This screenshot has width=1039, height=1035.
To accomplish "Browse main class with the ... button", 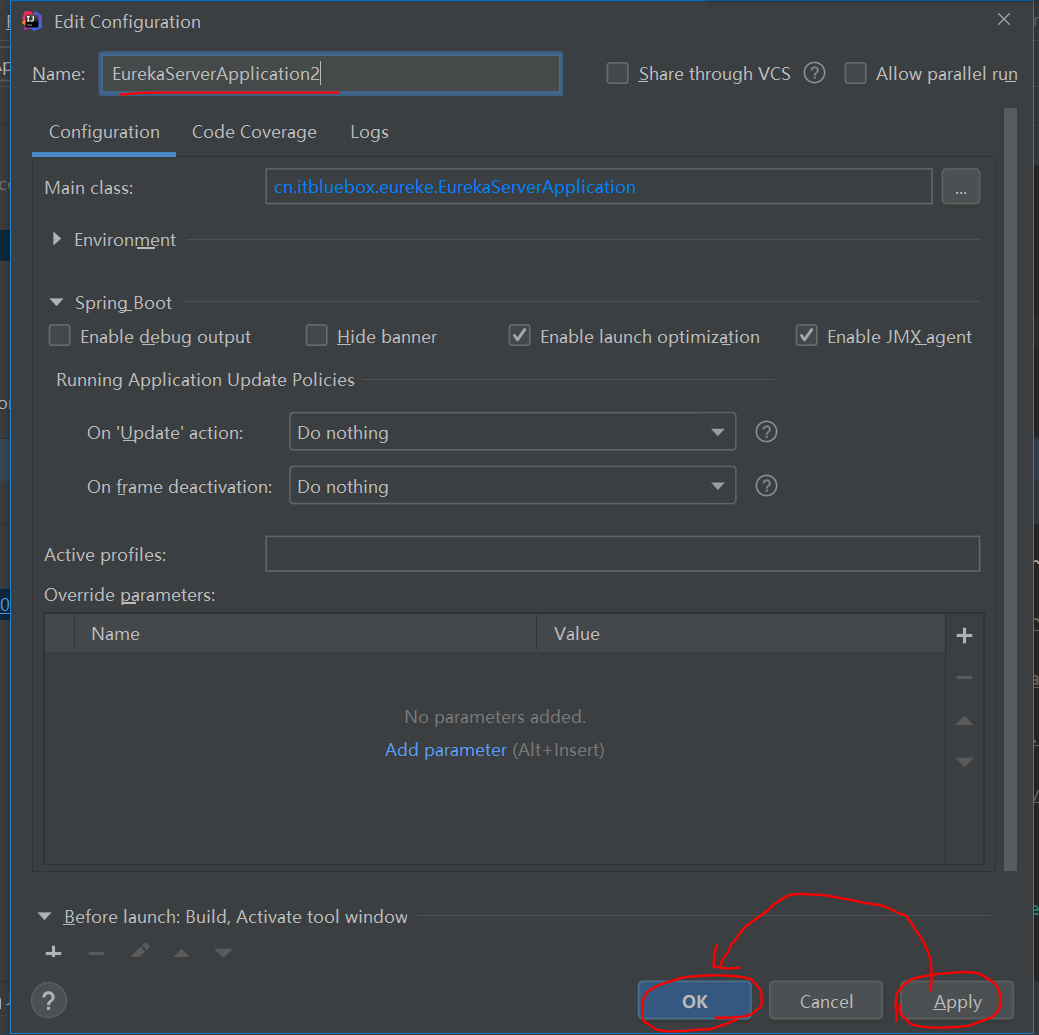I will [x=961, y=188].
